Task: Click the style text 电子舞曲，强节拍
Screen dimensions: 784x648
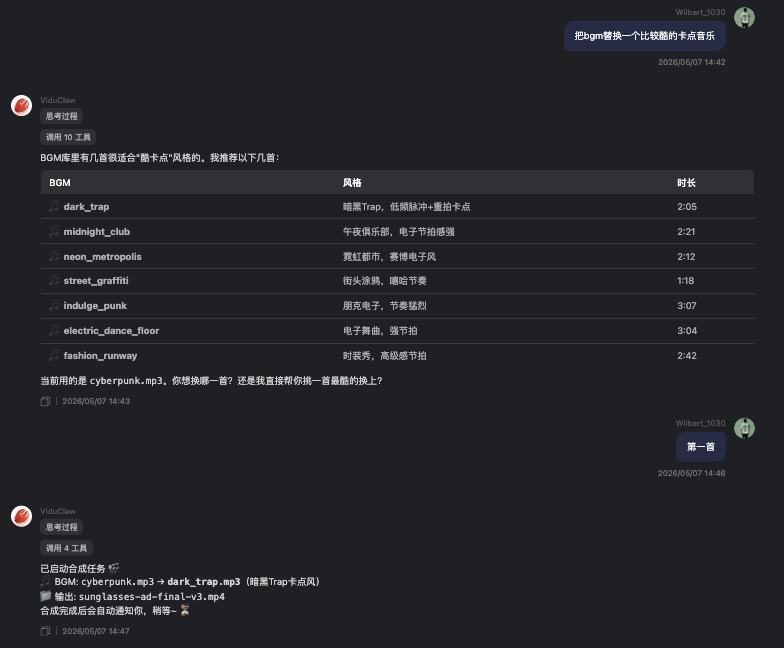Action: pos(380,330)
